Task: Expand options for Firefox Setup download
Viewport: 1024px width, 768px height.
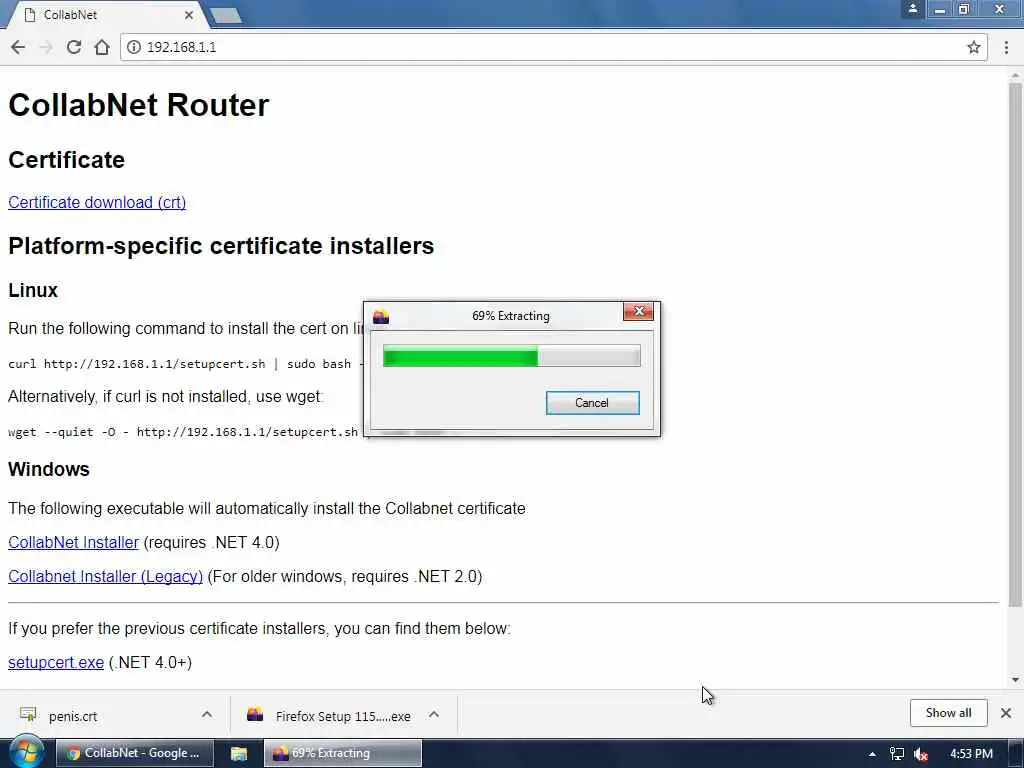Action: pyautogui.click(x=434, y=714)
